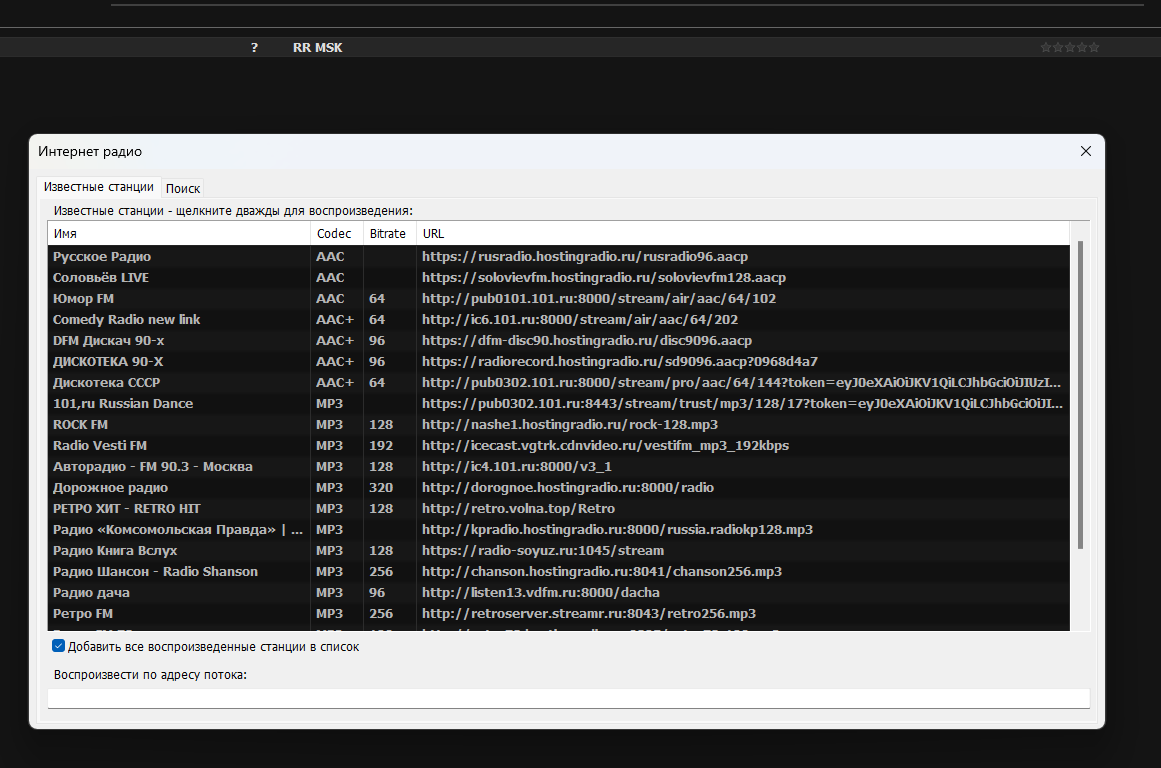Select the RR MSK playlist track
This screenshot has width=1161, height=768.
(x=317, y=47)
